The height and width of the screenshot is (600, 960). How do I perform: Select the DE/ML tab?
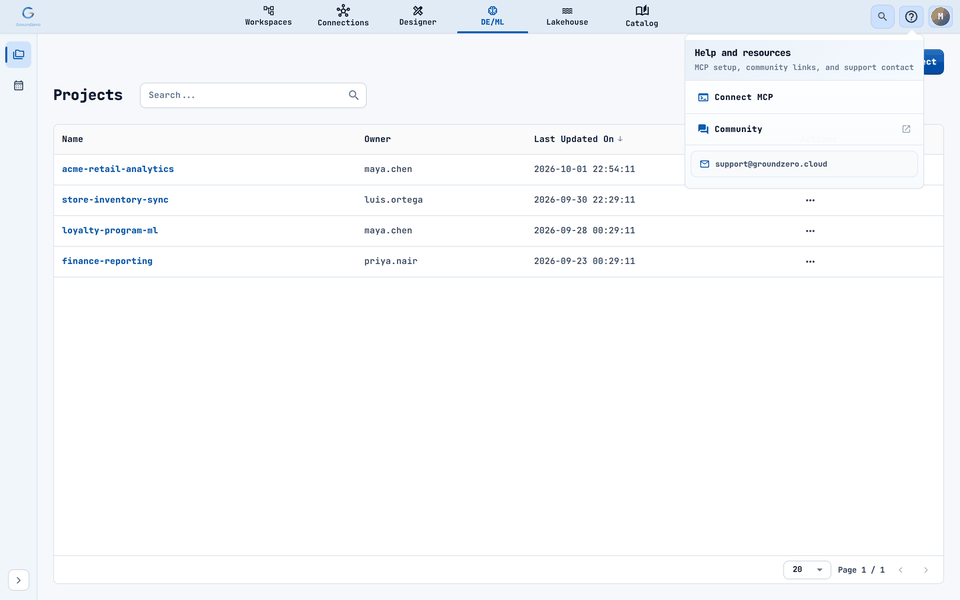tap(492, 17)
